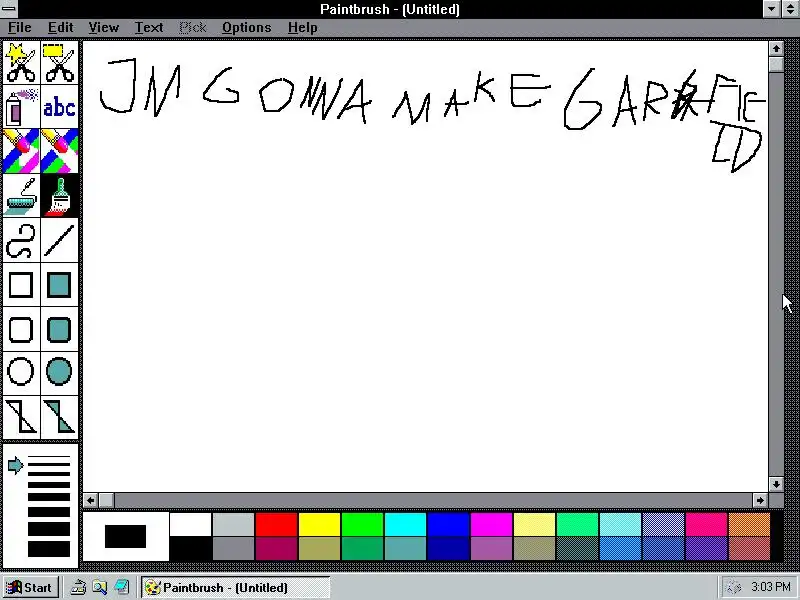Select the Airbrush spray can tool
The height and width of the screenshot is (600, 800).
21,107
